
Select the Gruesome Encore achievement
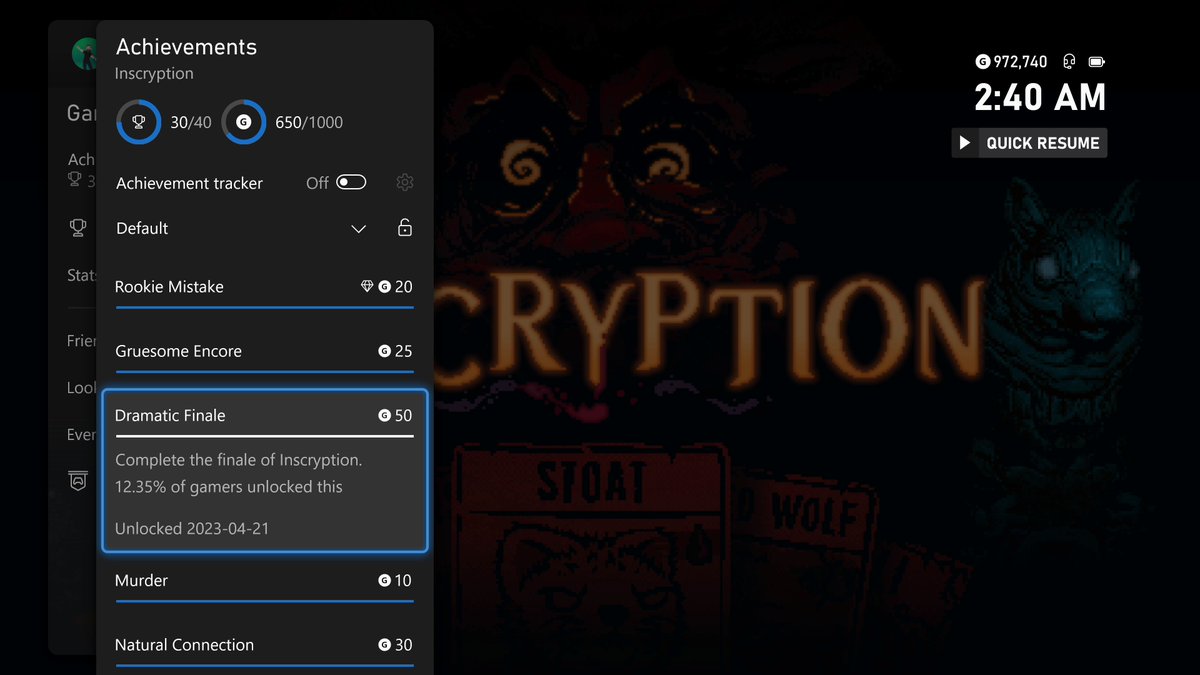(x=264, y=352)
